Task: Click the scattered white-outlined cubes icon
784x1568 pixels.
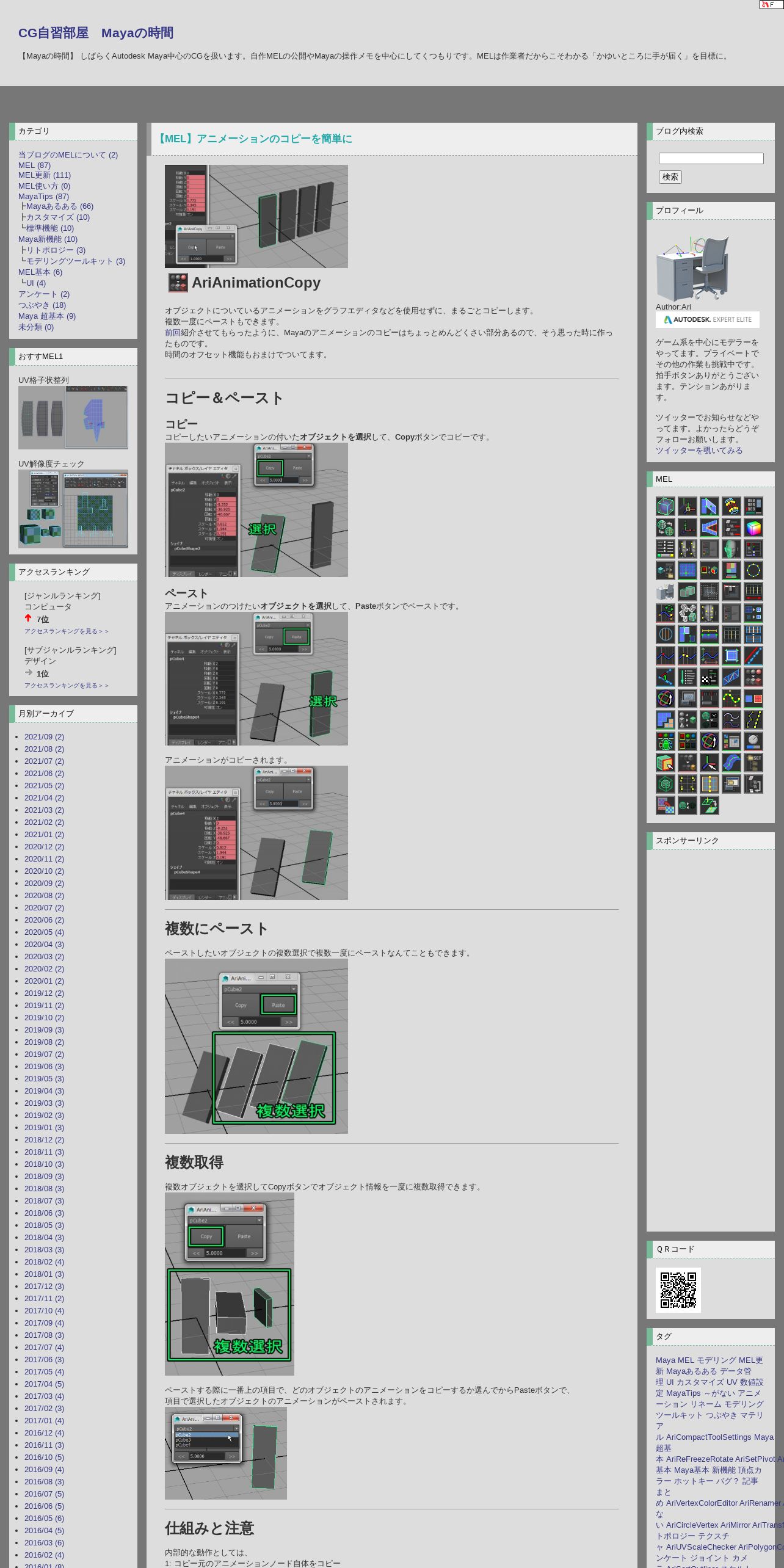Action: tap(688, 613)
